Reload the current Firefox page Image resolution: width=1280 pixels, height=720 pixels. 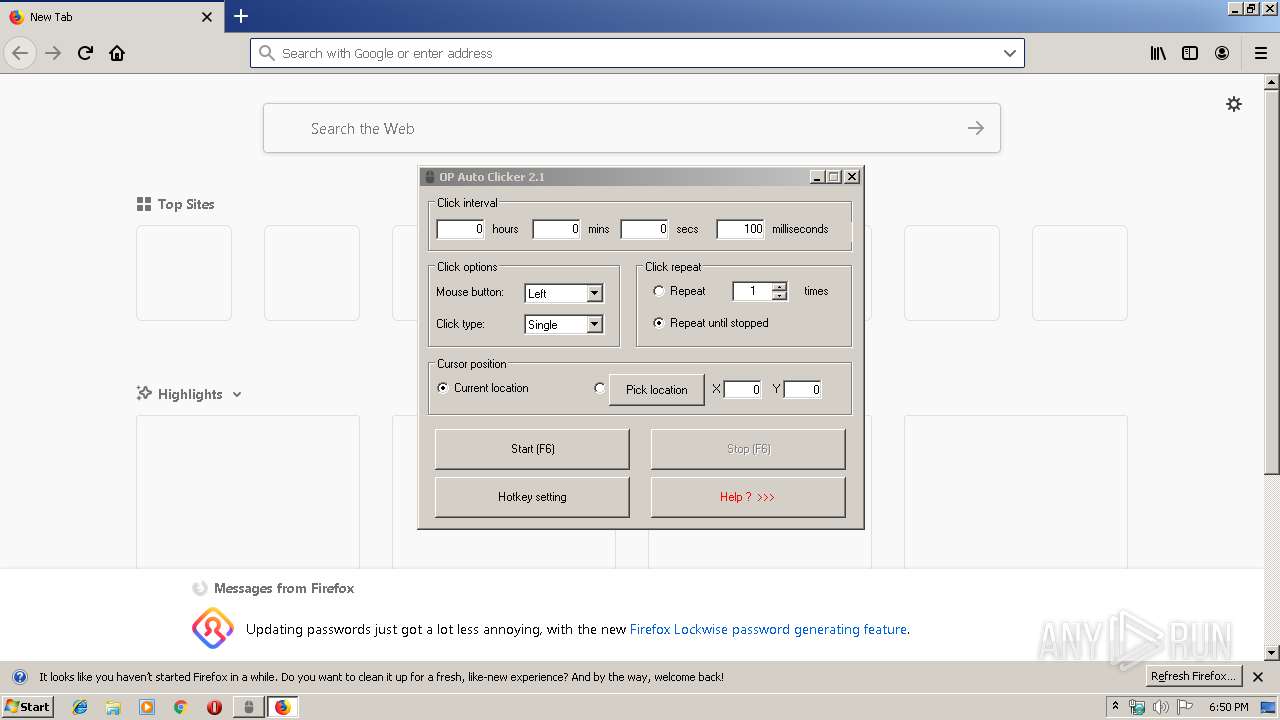click(x=85, y=53)
